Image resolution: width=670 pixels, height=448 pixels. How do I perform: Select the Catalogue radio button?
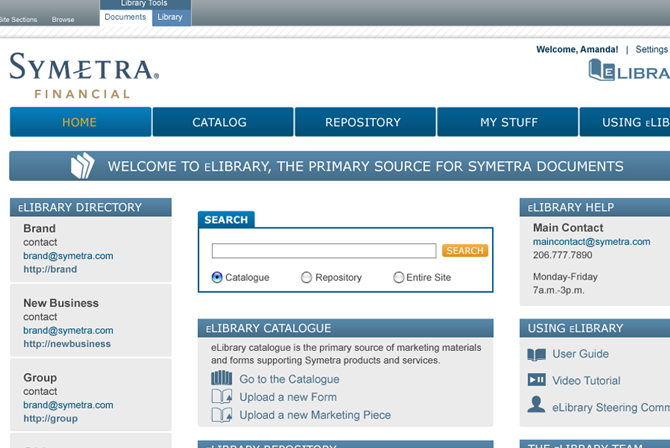coord(217,277)
